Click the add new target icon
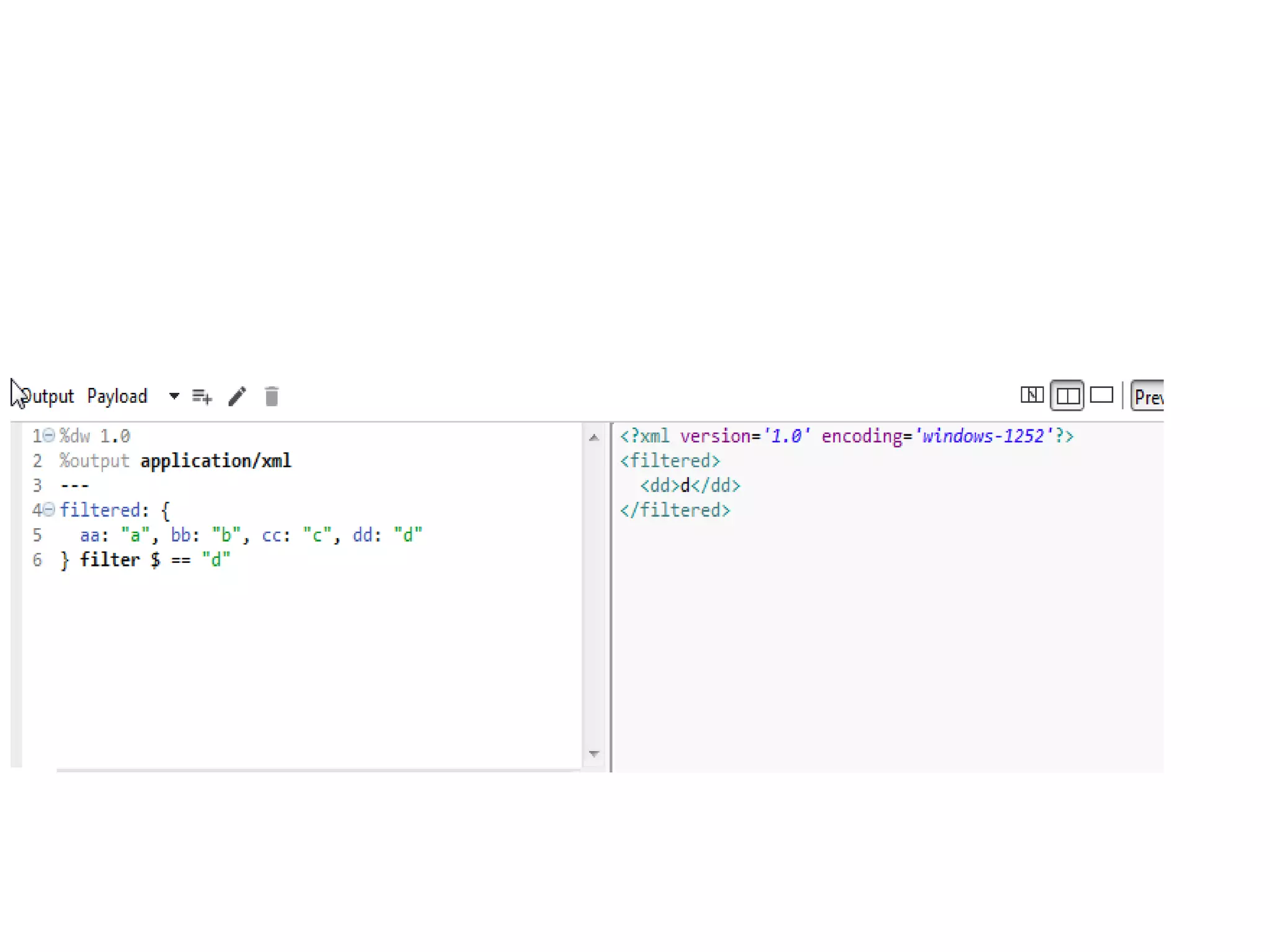Image resolution: width=1270 pixels, height=952 pixels. [x=202, y=396]
